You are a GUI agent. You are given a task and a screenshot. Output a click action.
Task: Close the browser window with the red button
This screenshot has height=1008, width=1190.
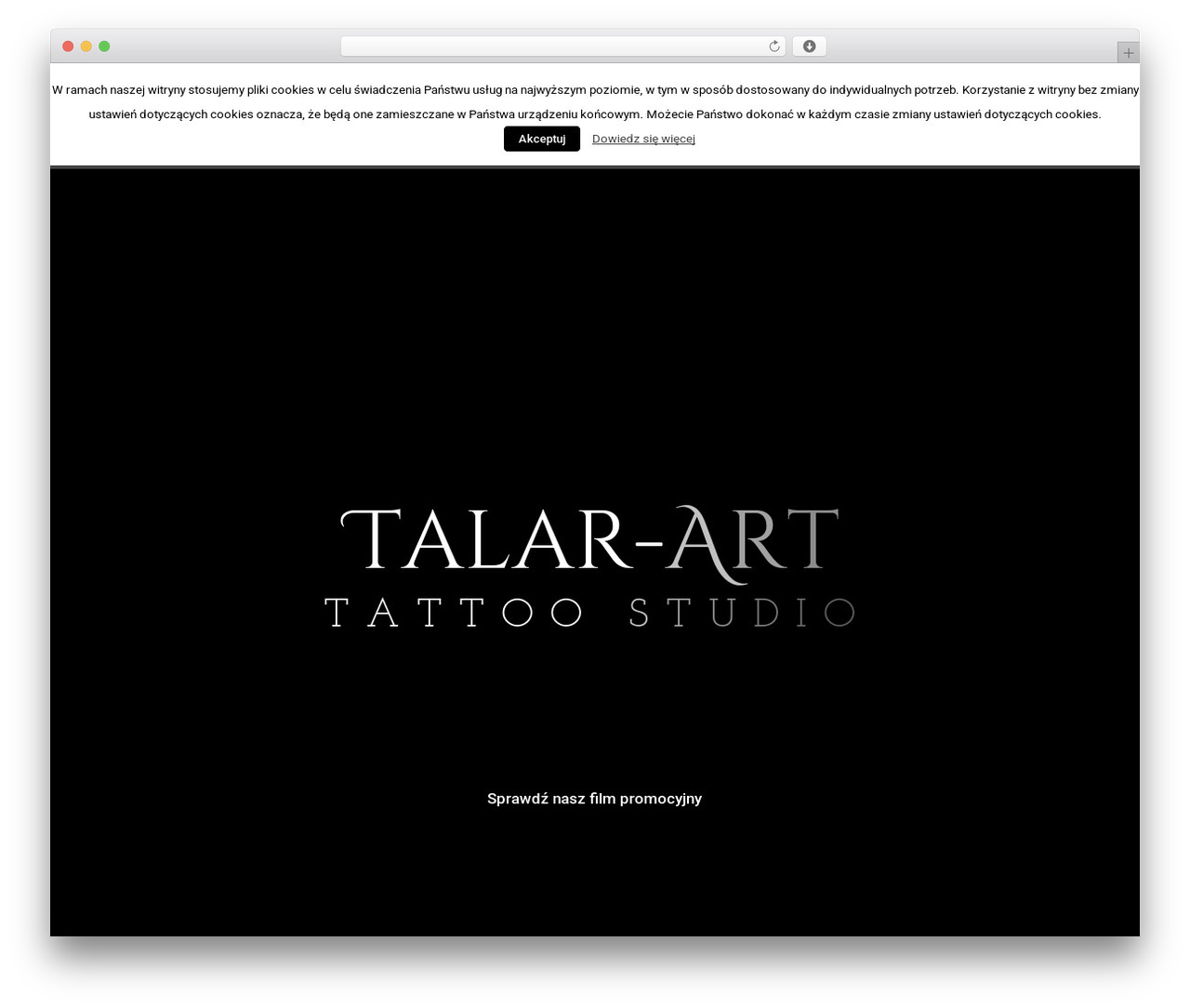point(68,46)
